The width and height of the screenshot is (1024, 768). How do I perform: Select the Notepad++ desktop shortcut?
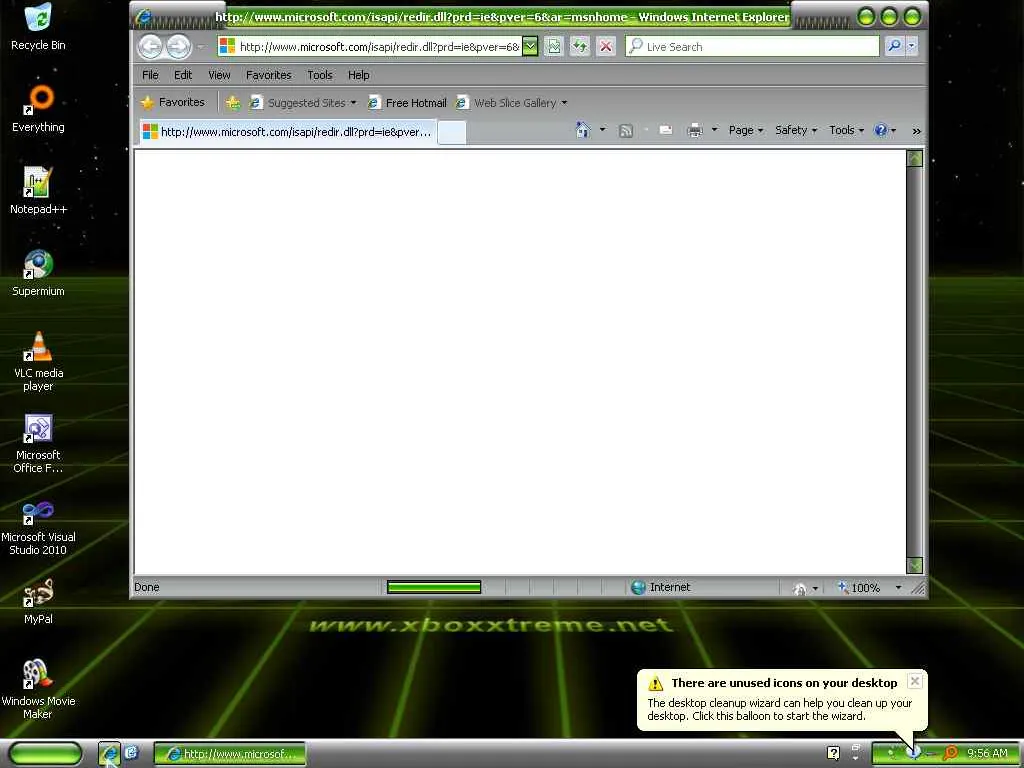pos(39,191)
